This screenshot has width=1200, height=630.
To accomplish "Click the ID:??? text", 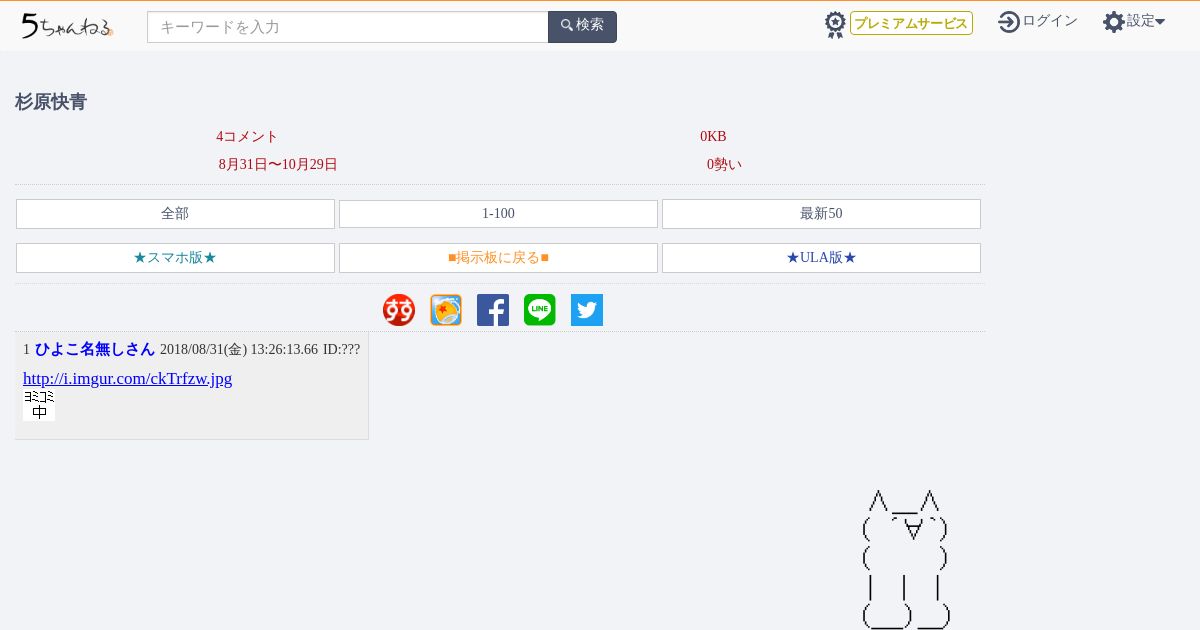I will (x=341, y=350).
